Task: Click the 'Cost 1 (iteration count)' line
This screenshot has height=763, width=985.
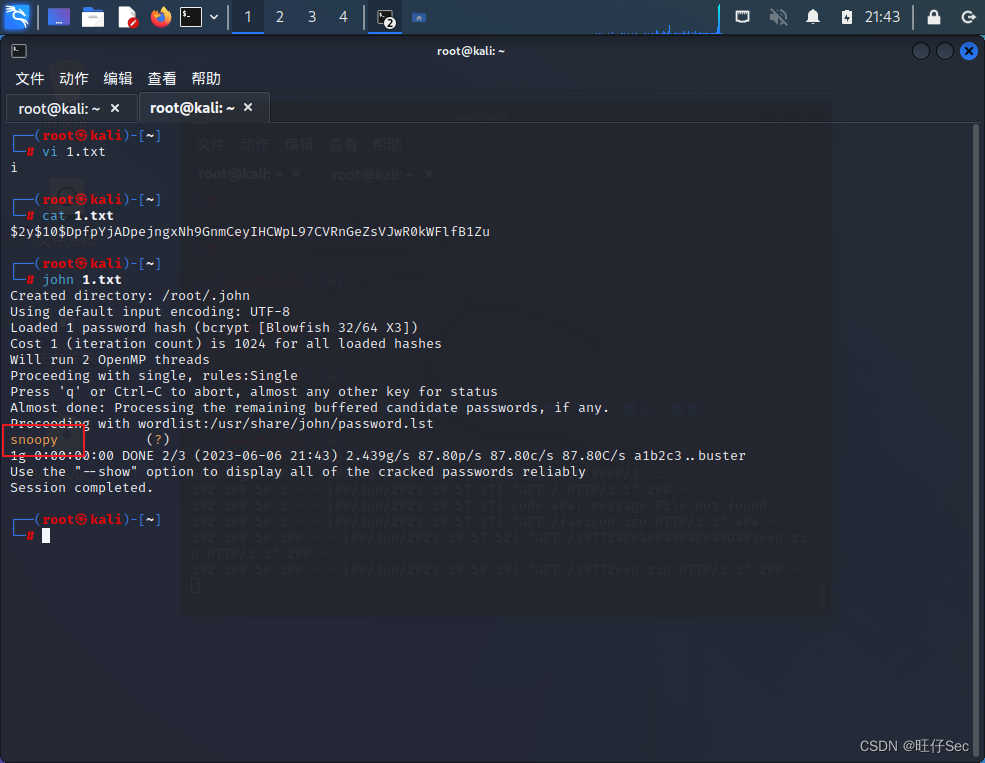Action: click(x=226, y=344)
